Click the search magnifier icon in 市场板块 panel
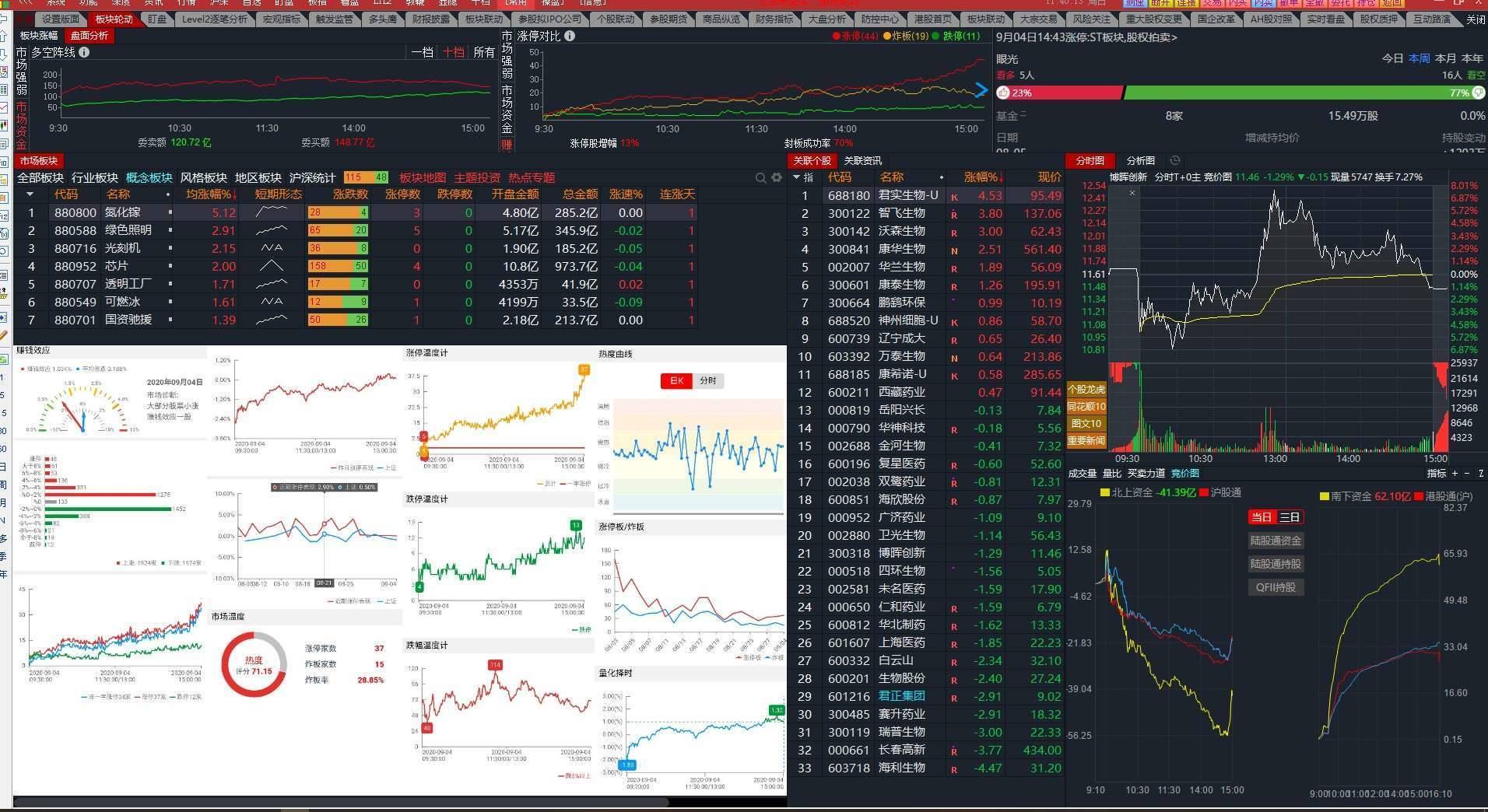 [760, 178]
